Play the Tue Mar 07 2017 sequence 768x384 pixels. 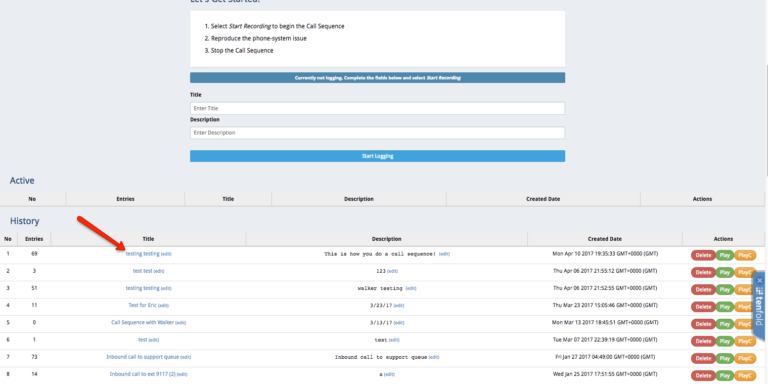pyautogui.click(x=725, y=341)
